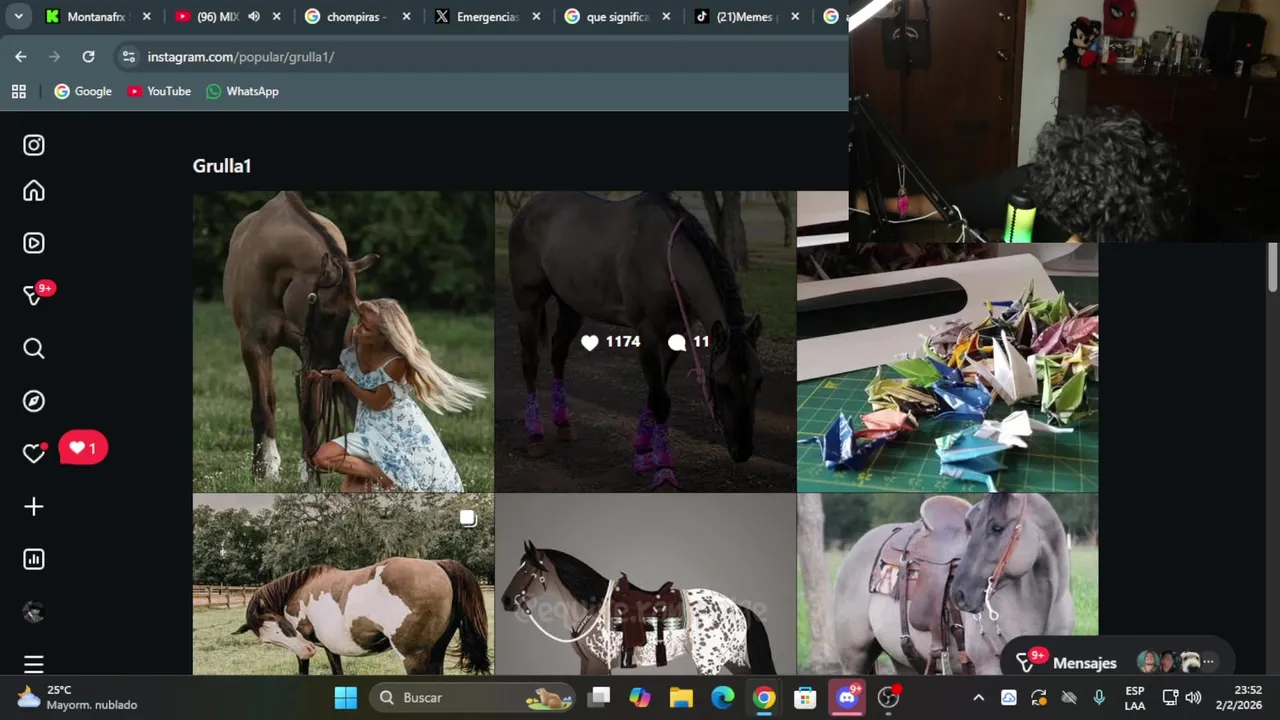Open the Instagram logo home link
The width and height of the screenshot is (1280, 720).
click(34, 145)
